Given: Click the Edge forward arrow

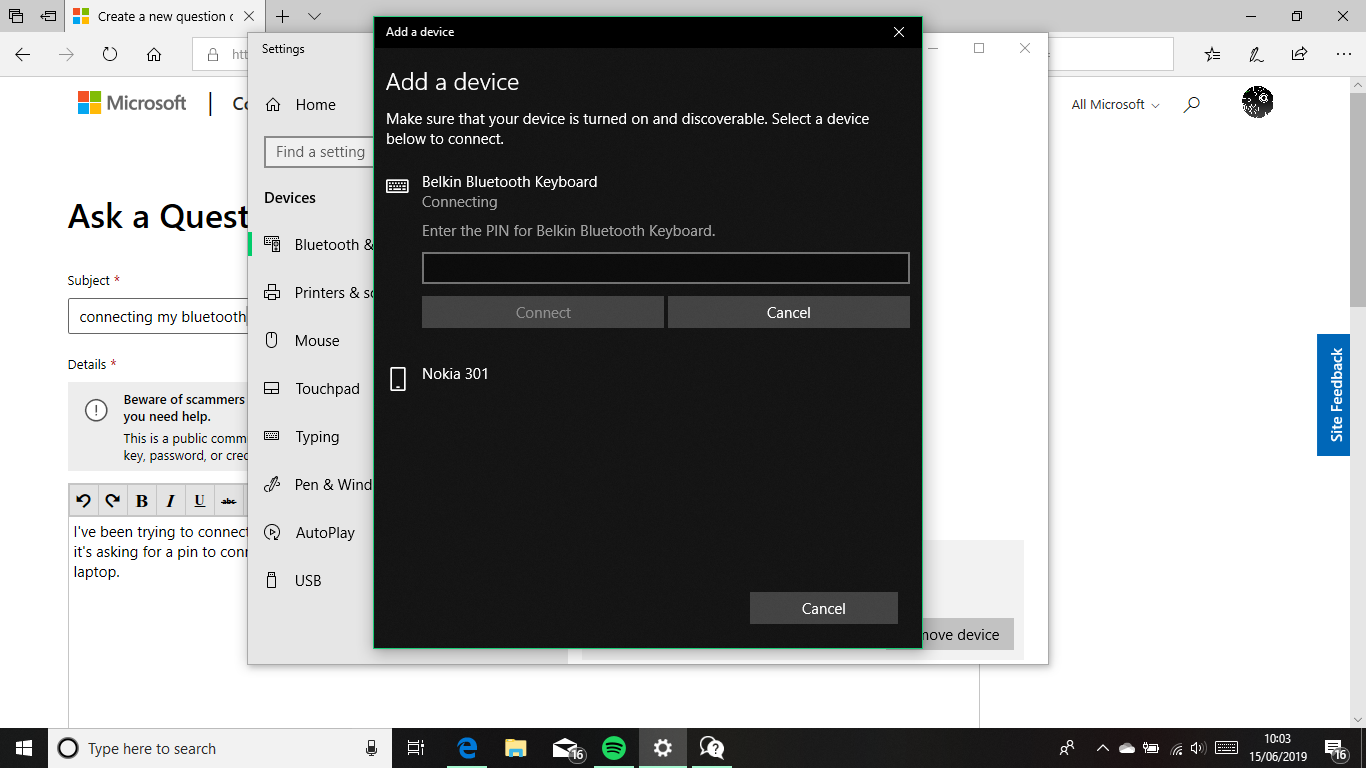Looking at the screenshot, I should [x=66, y=55].
